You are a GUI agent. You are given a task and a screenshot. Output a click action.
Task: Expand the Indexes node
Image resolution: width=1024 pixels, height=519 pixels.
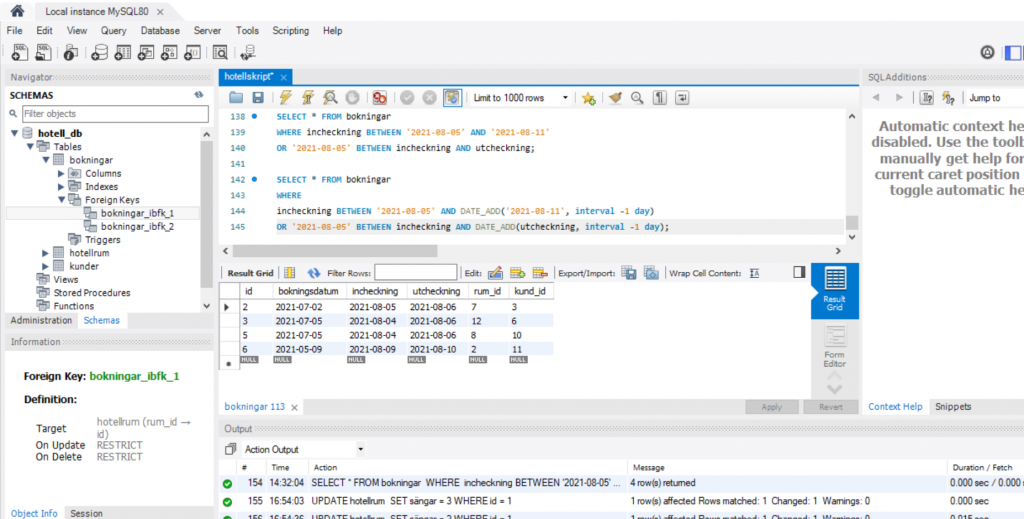61,187
